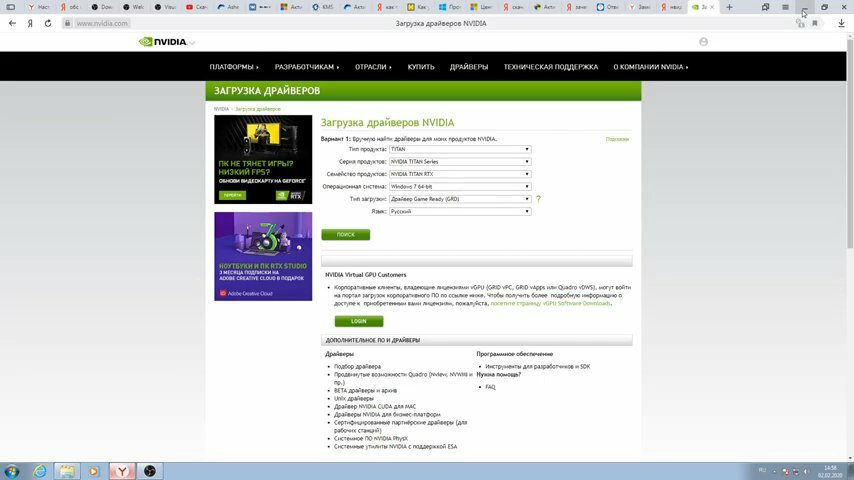Open the BETA драйверы и архив link
This screenshot has height=480, width=854.
coord(365,391)
